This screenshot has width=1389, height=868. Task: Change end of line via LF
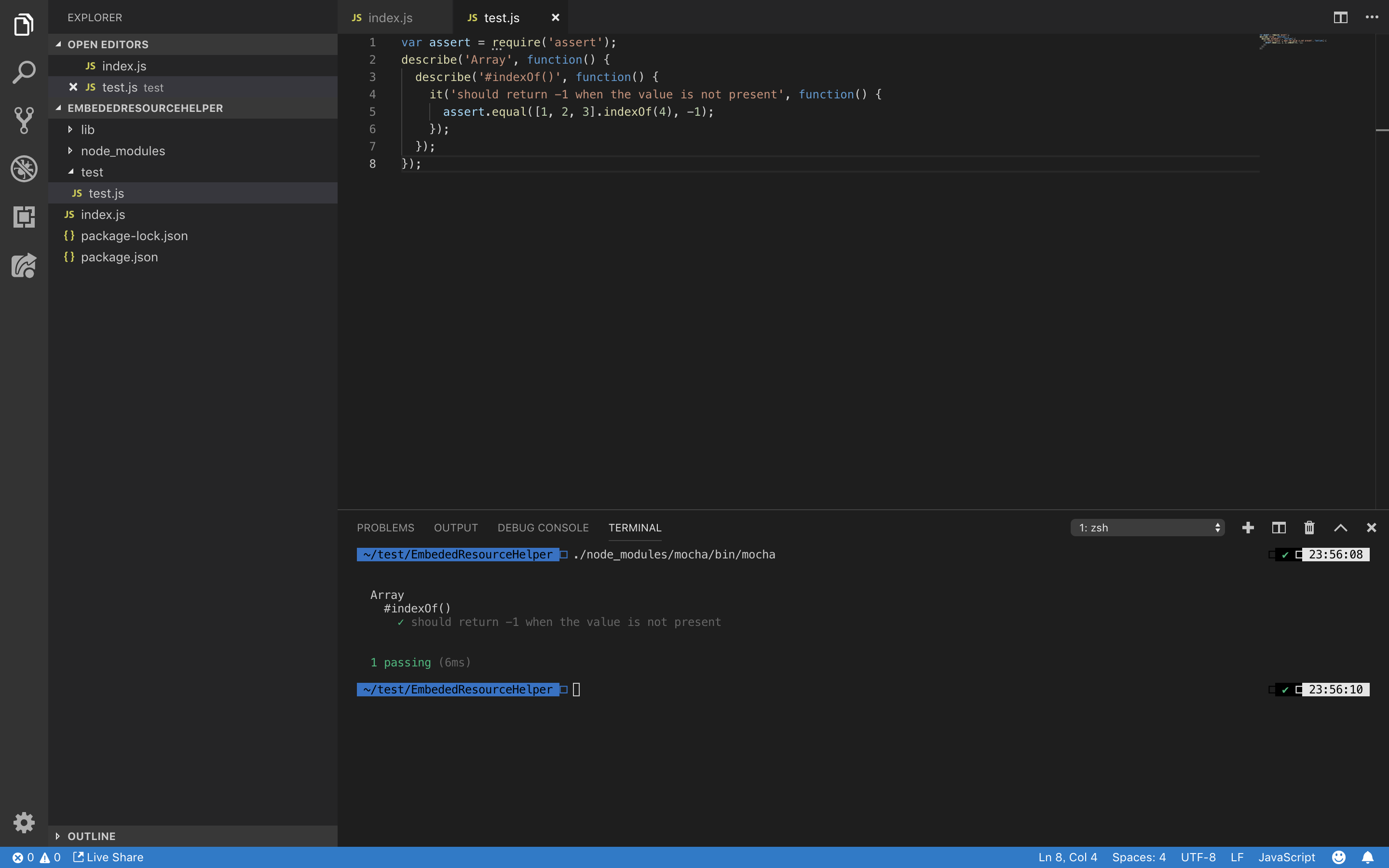pyautogui.click(x=1237, y=857)
